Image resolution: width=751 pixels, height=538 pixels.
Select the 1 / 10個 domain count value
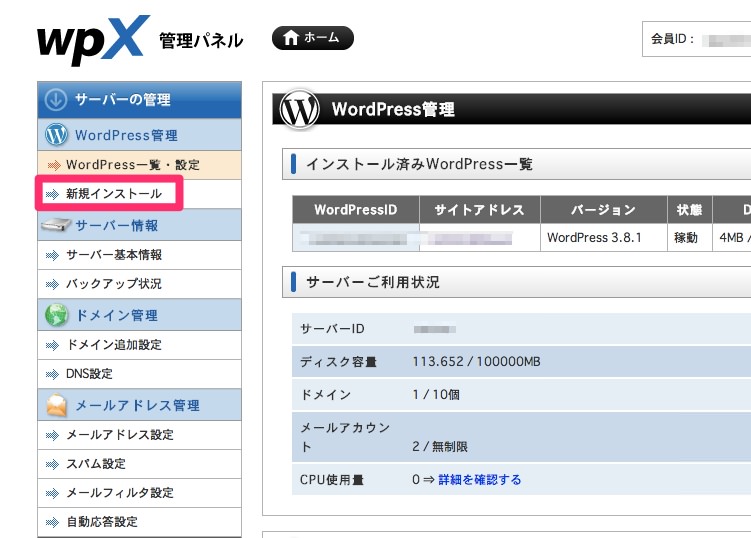click(436, 395)
